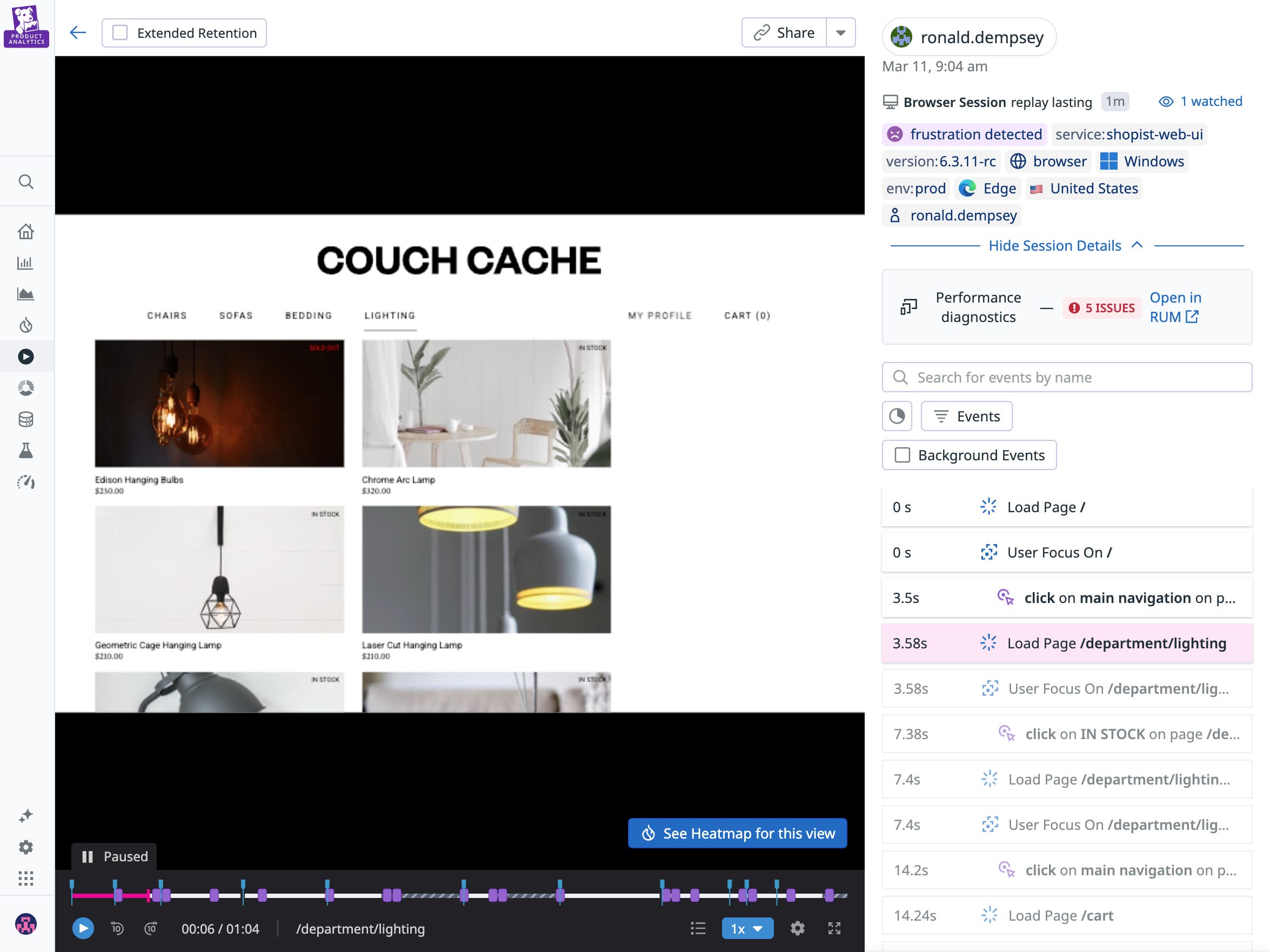
Task: Enter fullscreen mode for the replay player
Action: [835, 928]
